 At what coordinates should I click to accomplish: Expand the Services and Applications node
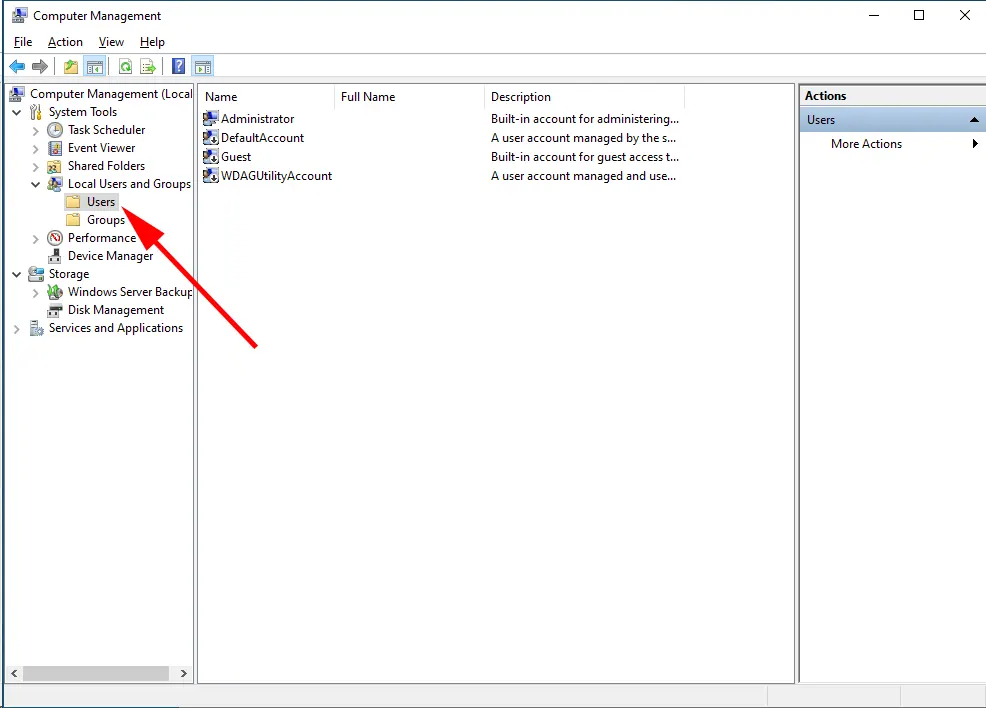click(x=17, y=329)
